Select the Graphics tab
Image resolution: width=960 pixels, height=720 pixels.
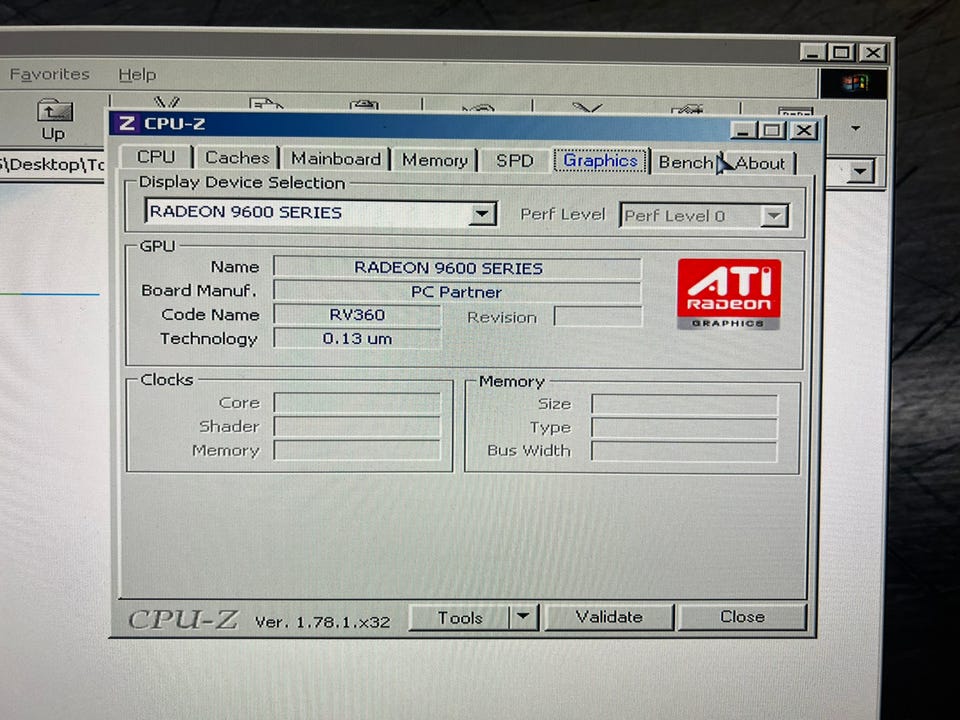[600, 160]
